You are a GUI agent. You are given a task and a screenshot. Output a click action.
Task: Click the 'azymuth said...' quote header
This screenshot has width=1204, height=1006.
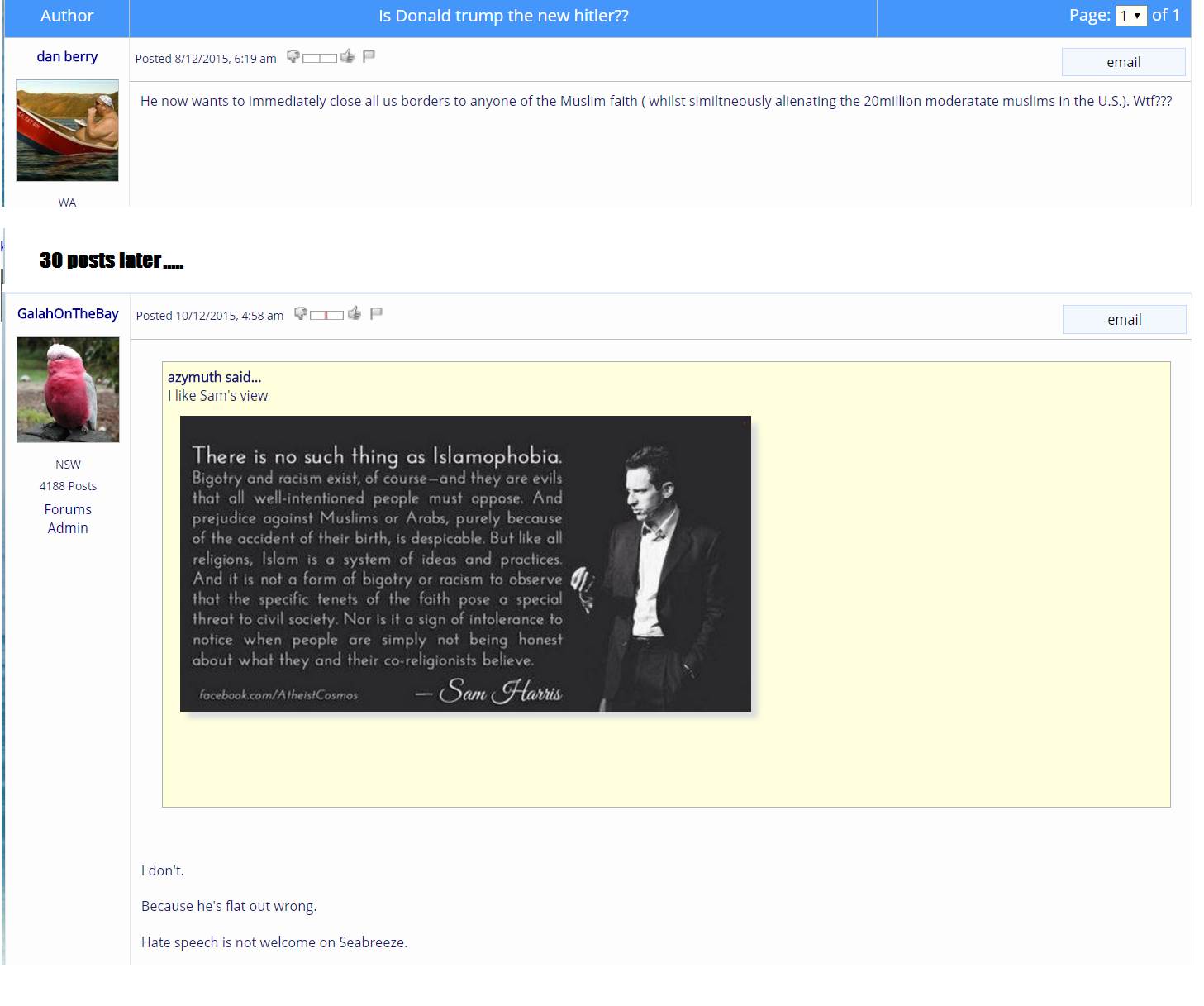click(214, 377)
